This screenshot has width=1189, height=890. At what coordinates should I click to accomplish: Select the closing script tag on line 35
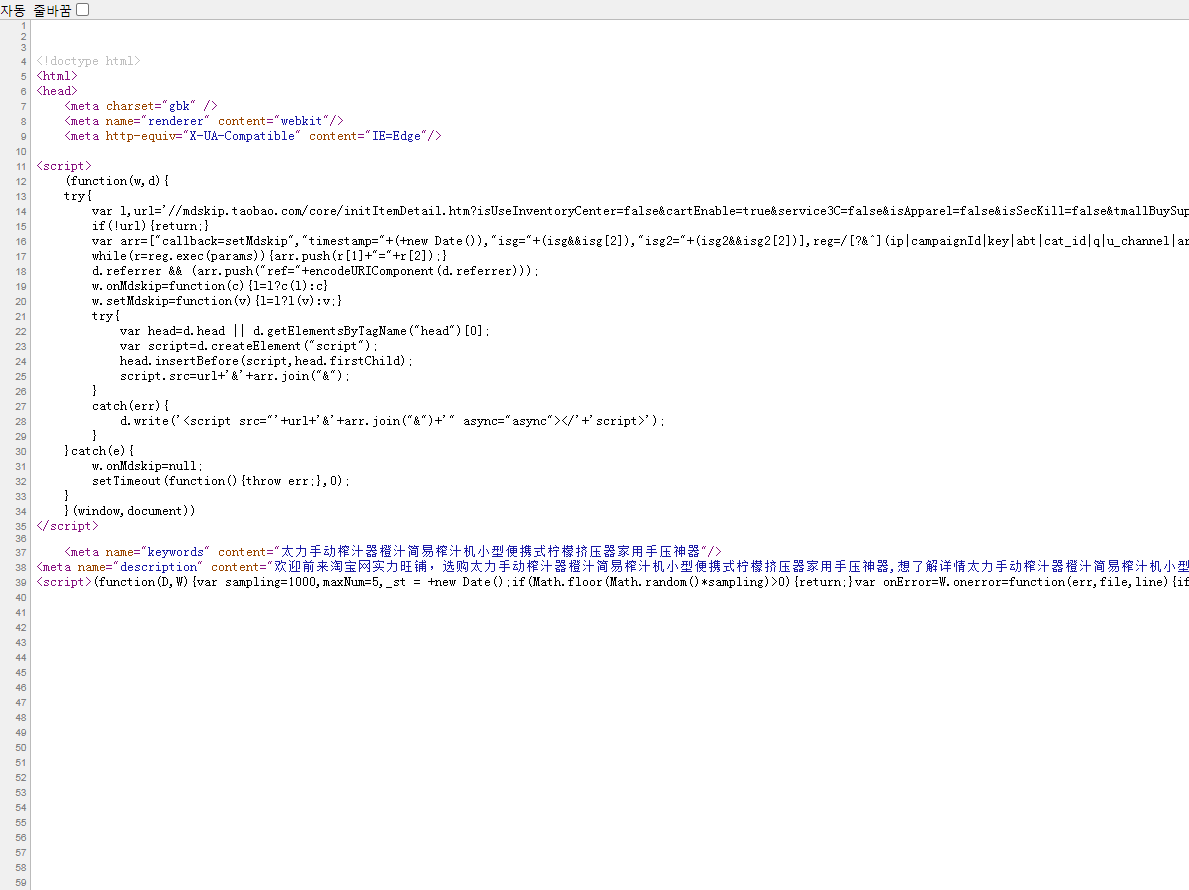point(67,526)
